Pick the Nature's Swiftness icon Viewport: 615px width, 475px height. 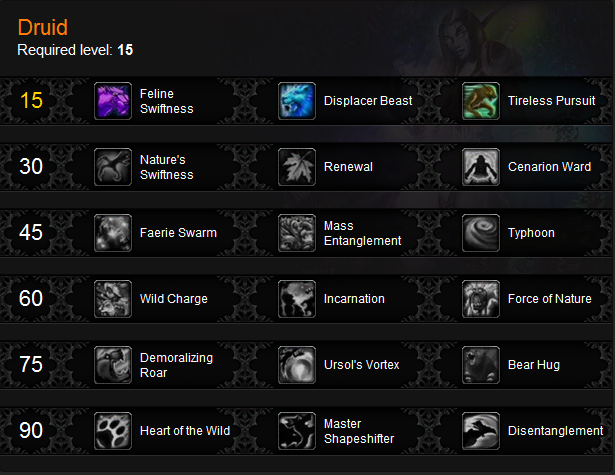[x=113, y=167]
